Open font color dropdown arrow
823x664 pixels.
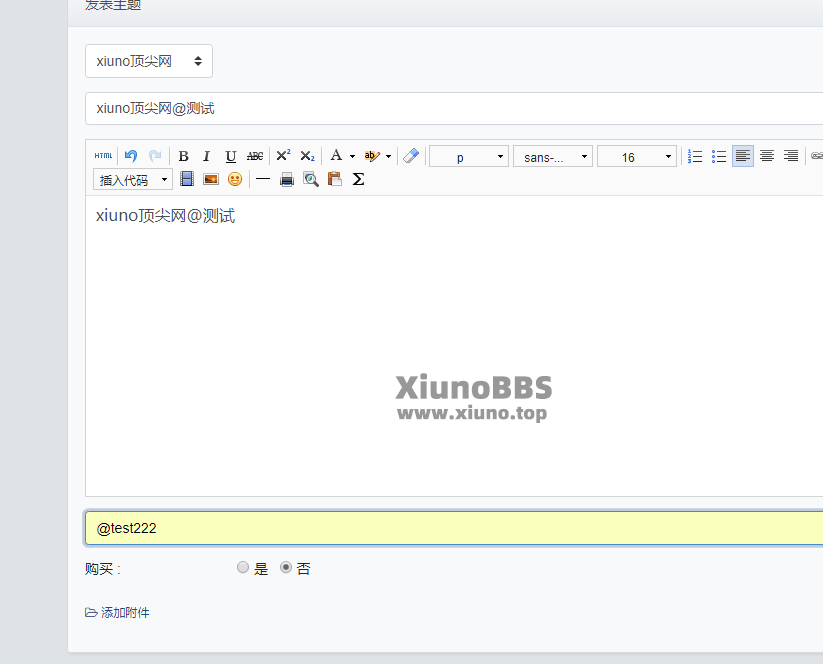(352, 156)
